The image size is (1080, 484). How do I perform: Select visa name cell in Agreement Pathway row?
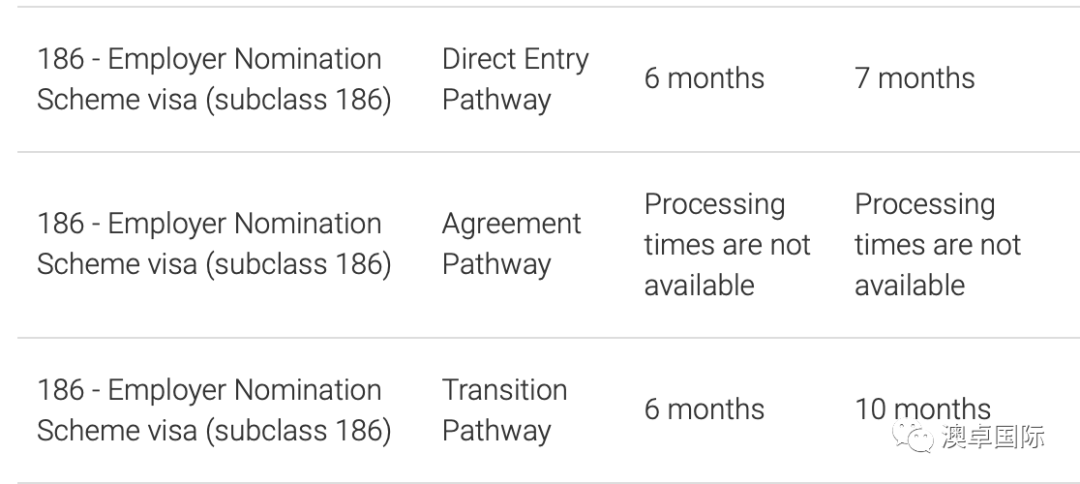point(214,244)
